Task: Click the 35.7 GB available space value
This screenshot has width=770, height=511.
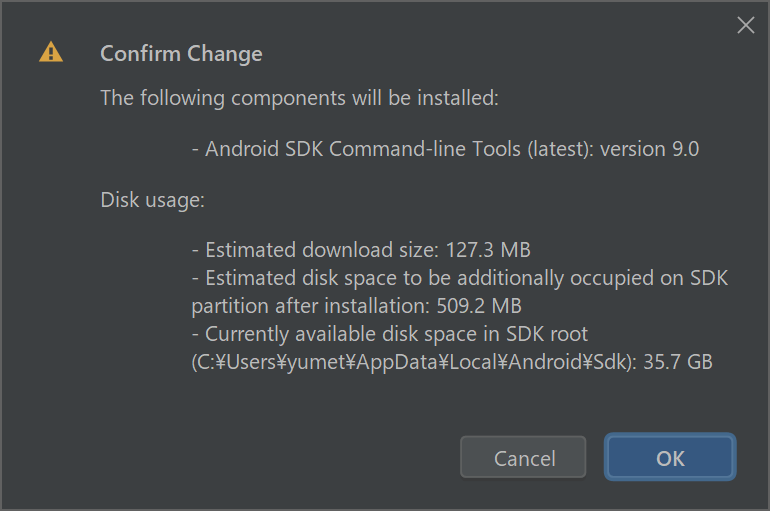Action: tap(678, 362)
